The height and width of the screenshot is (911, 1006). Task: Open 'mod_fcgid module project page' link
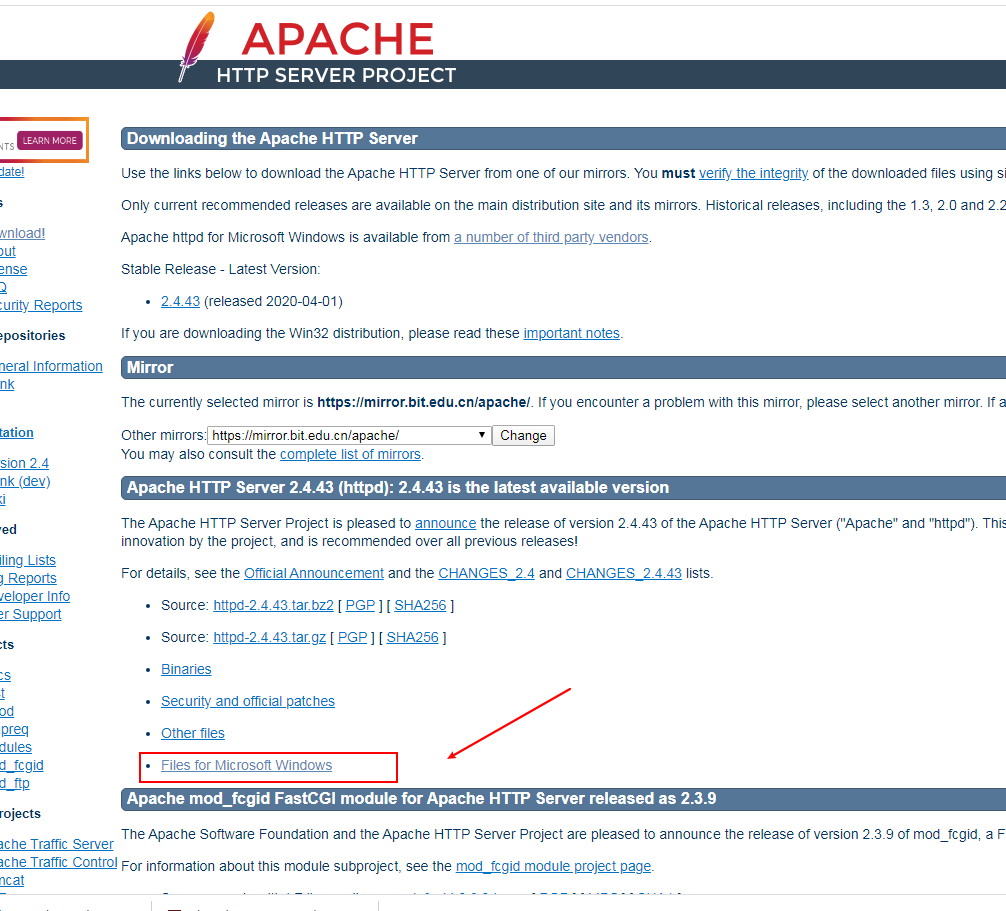click(x=553, y=867)
